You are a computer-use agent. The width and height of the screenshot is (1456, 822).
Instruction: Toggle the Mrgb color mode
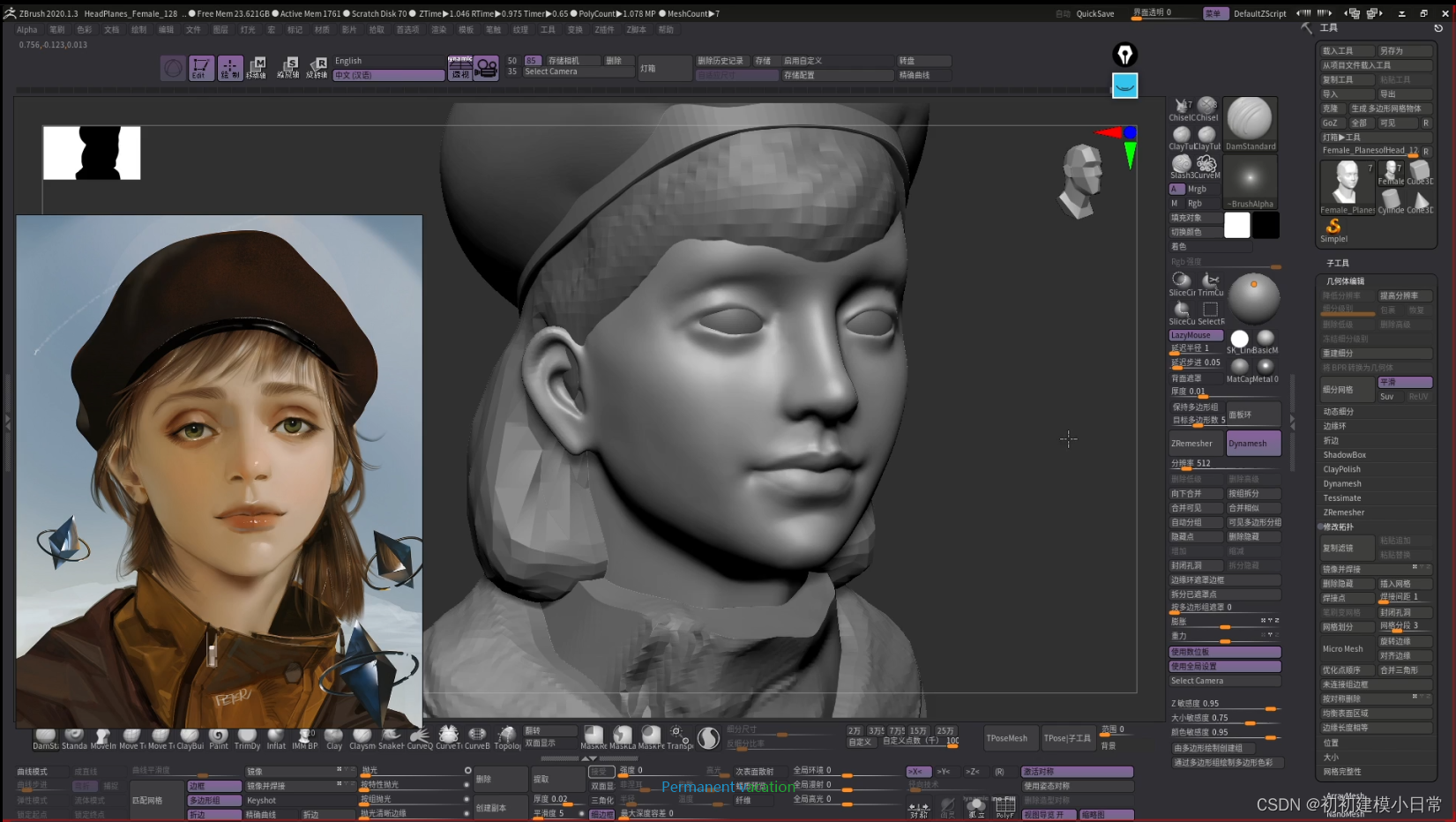(1196, 189)
